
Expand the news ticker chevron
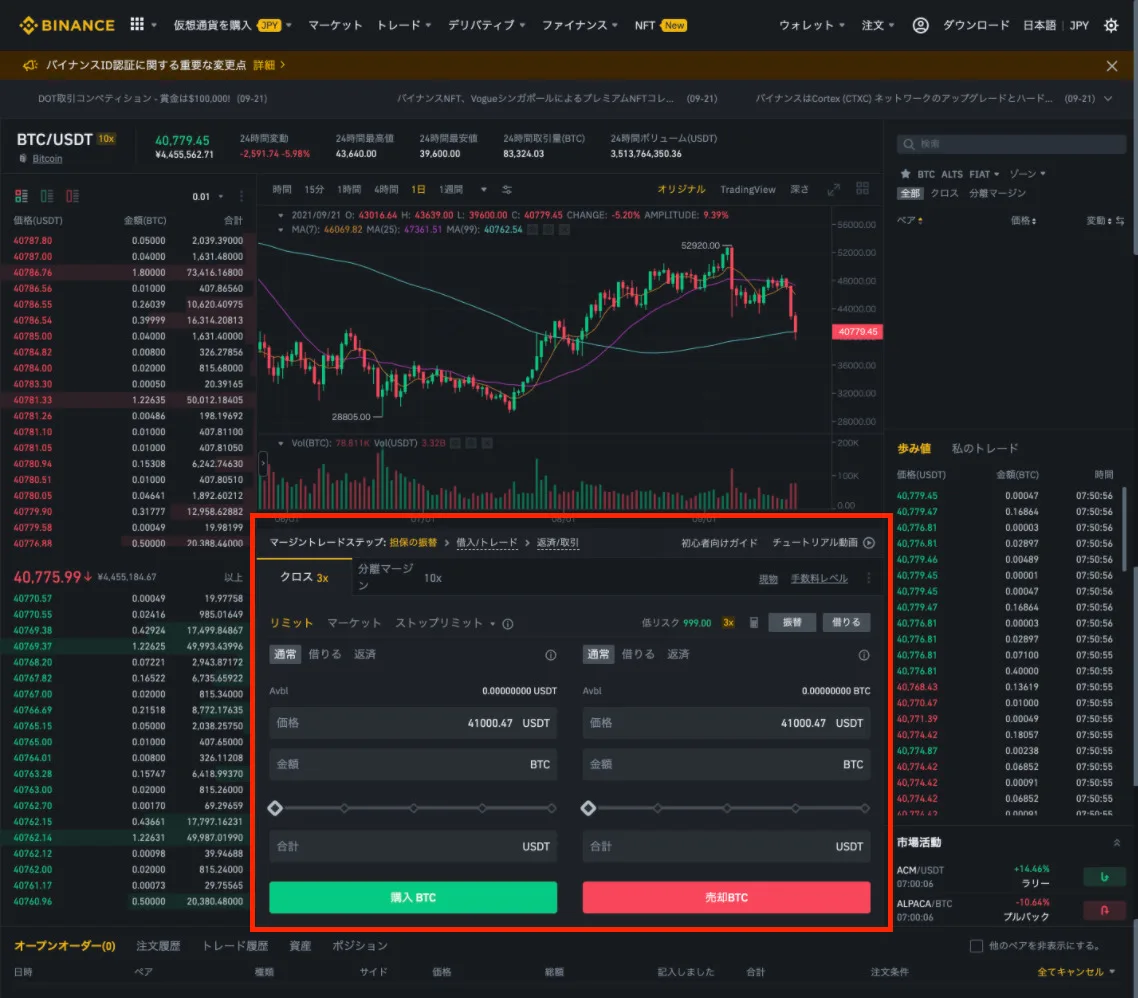coord(1108,99)
